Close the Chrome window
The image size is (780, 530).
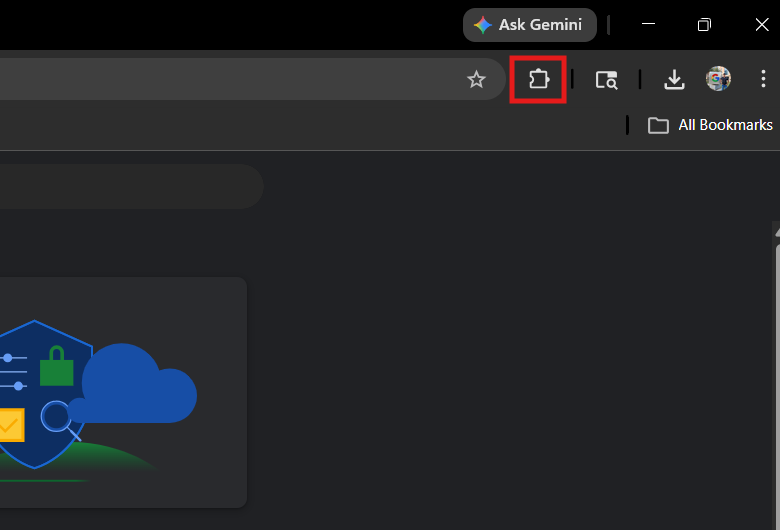click(x=762, y=24)
